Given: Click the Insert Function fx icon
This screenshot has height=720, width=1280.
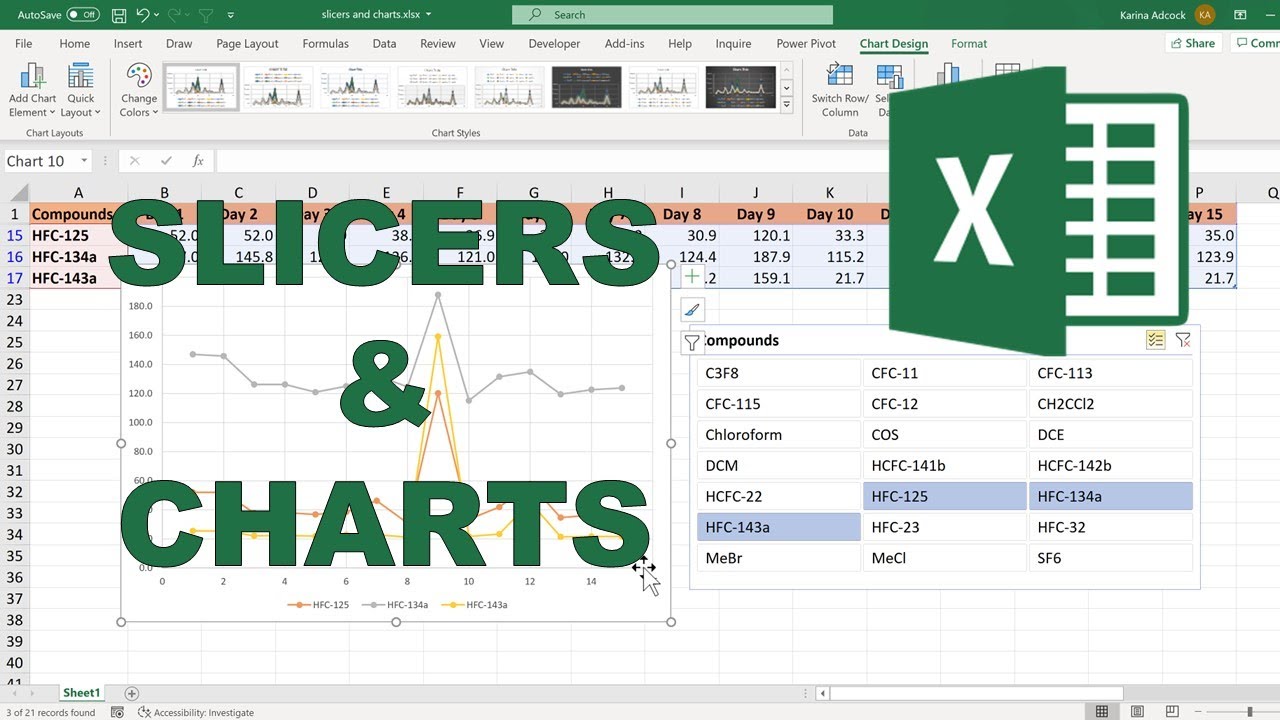Looking at the screenshot, I should tap(198, 161).
